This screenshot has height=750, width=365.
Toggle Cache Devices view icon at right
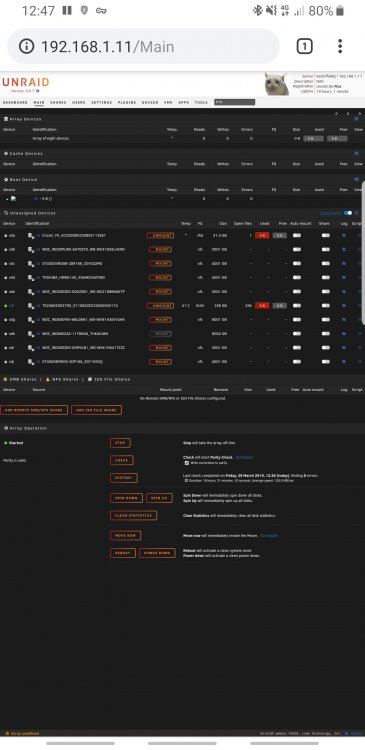[356, 154]
